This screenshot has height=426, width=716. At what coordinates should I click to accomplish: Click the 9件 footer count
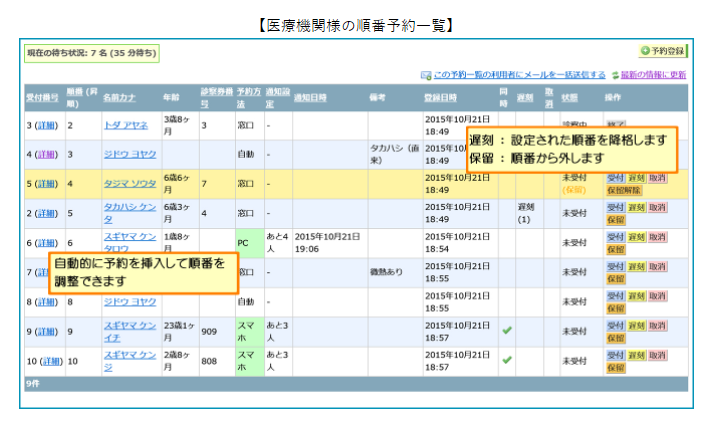[32, 384]
